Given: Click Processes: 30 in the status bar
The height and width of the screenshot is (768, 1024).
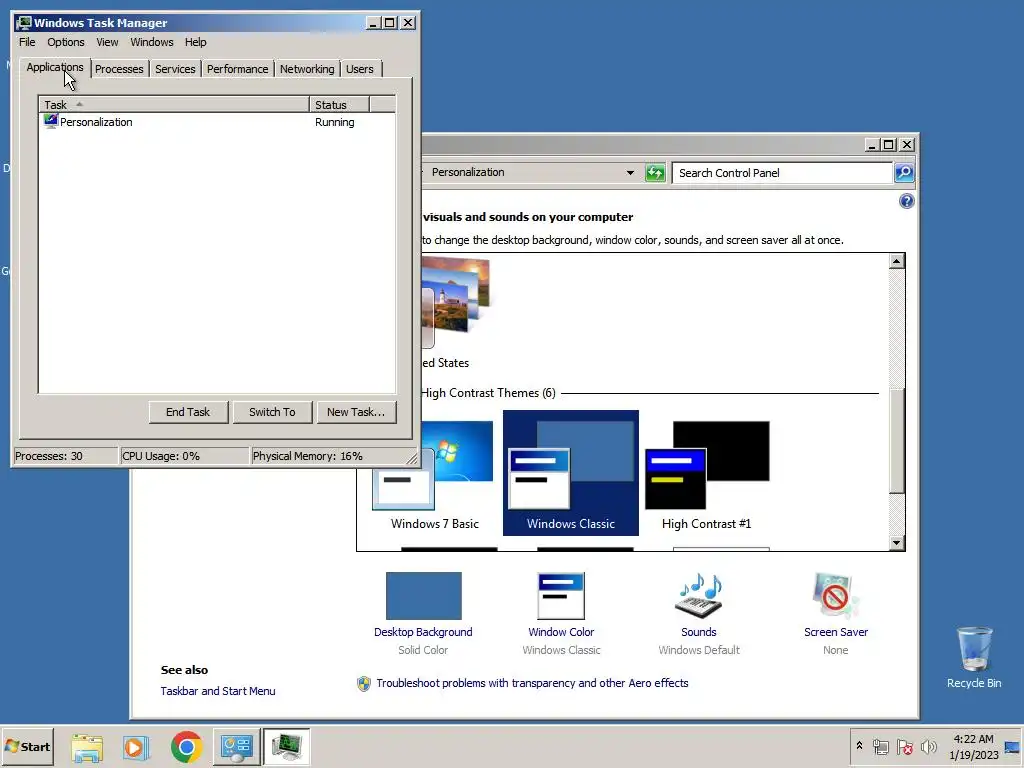Looking at the screenshot, I should click(x=65, y=456).
